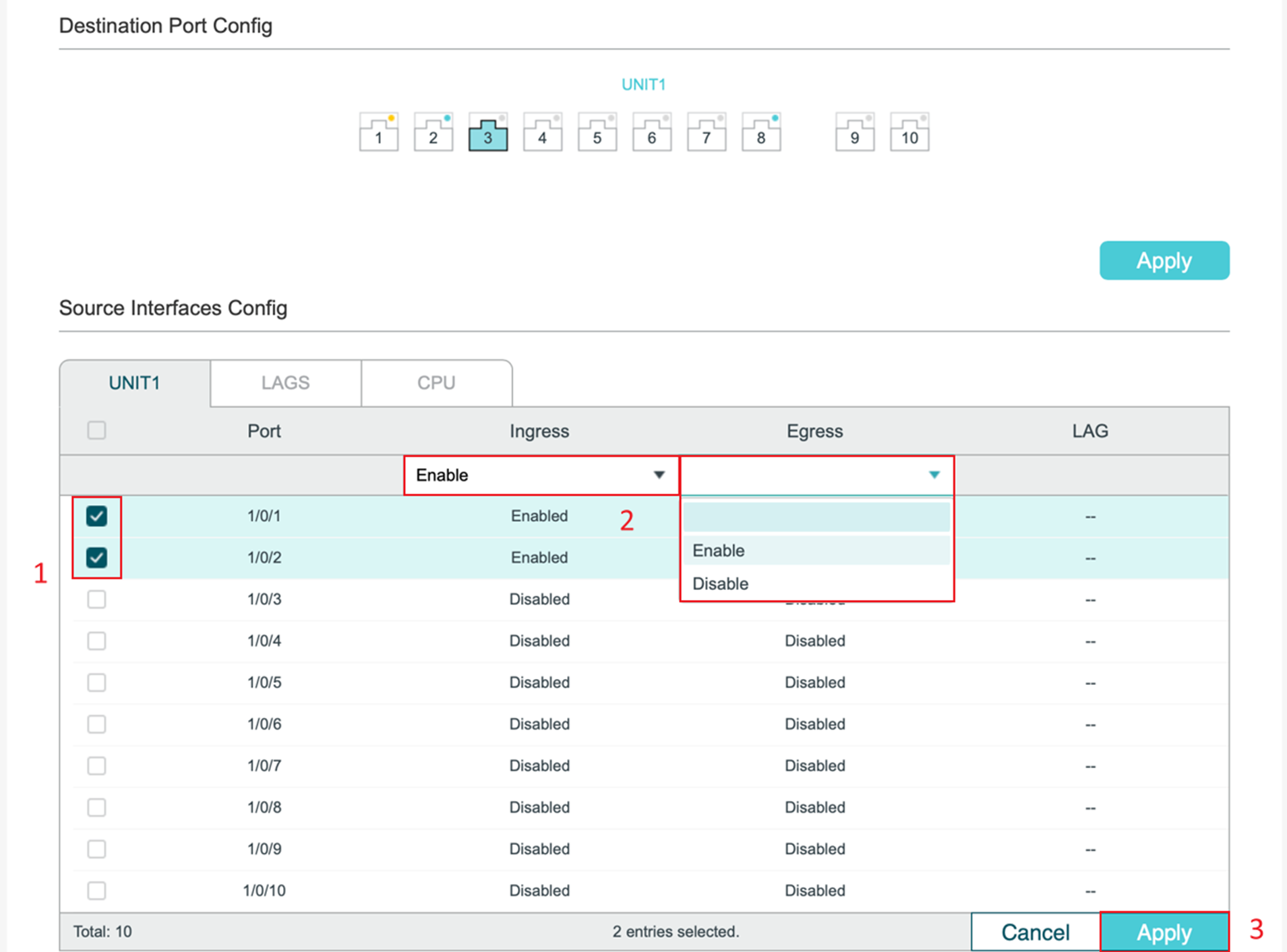
Task: Select the row for port 1/0/4
Action: point(96,641)
